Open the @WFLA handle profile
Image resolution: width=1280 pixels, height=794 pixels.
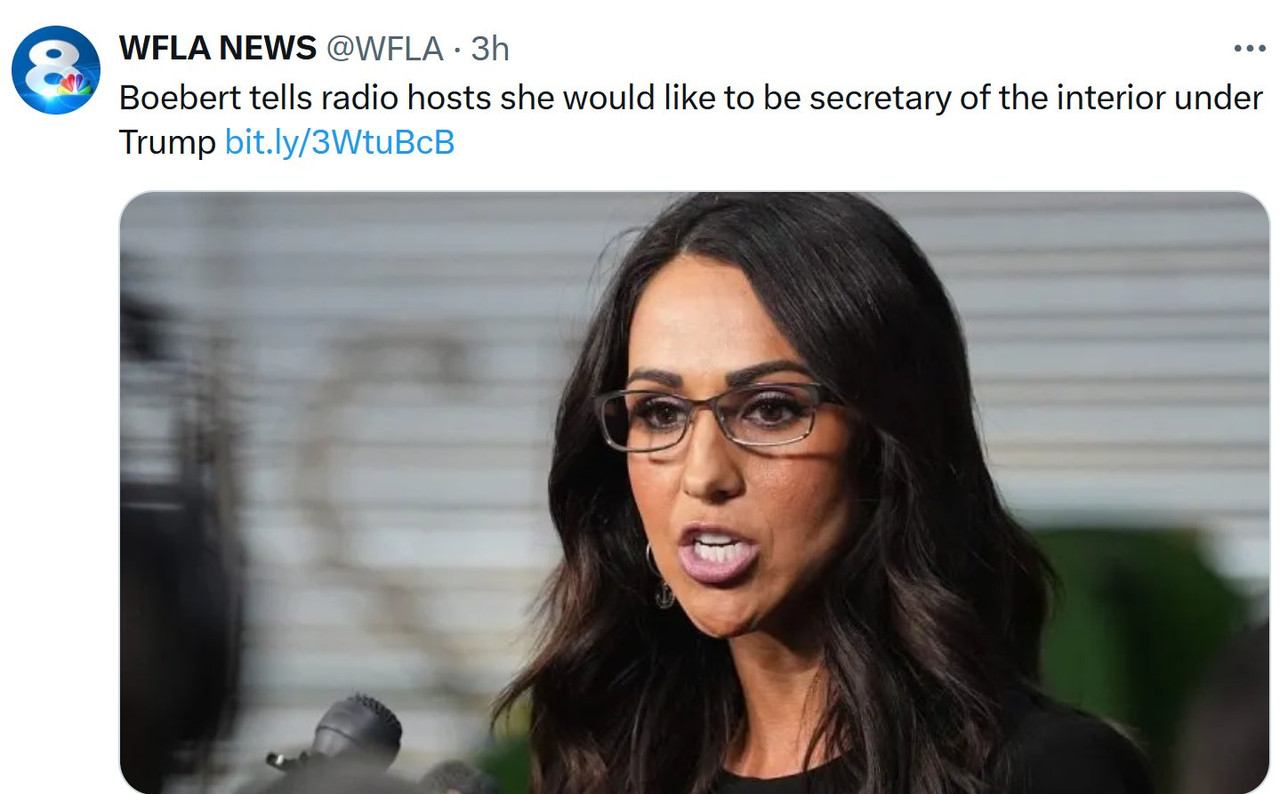pos(384,48)
